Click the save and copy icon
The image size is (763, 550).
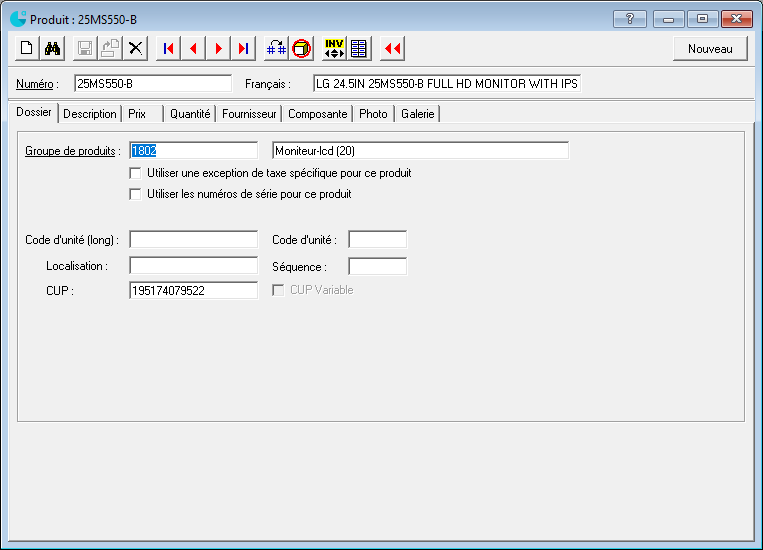click(x=110, y=48)
